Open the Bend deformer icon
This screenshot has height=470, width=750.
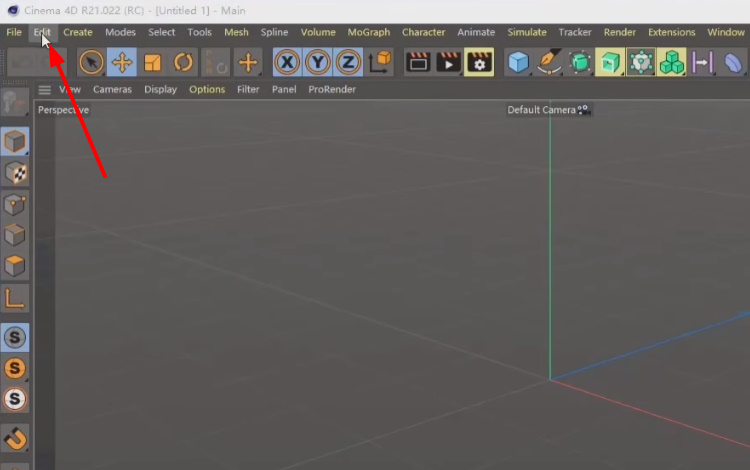[733, 62]
